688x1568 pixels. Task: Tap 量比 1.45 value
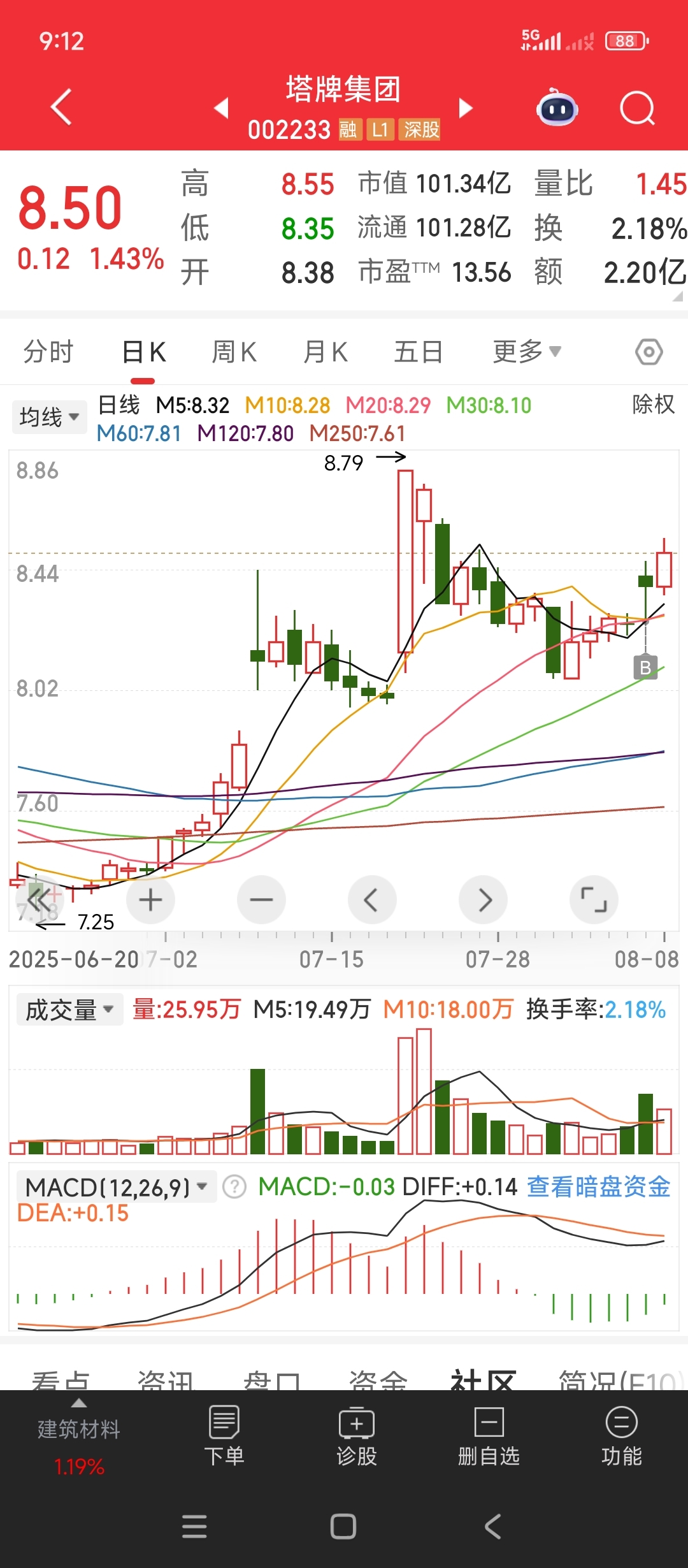(610, 184)
